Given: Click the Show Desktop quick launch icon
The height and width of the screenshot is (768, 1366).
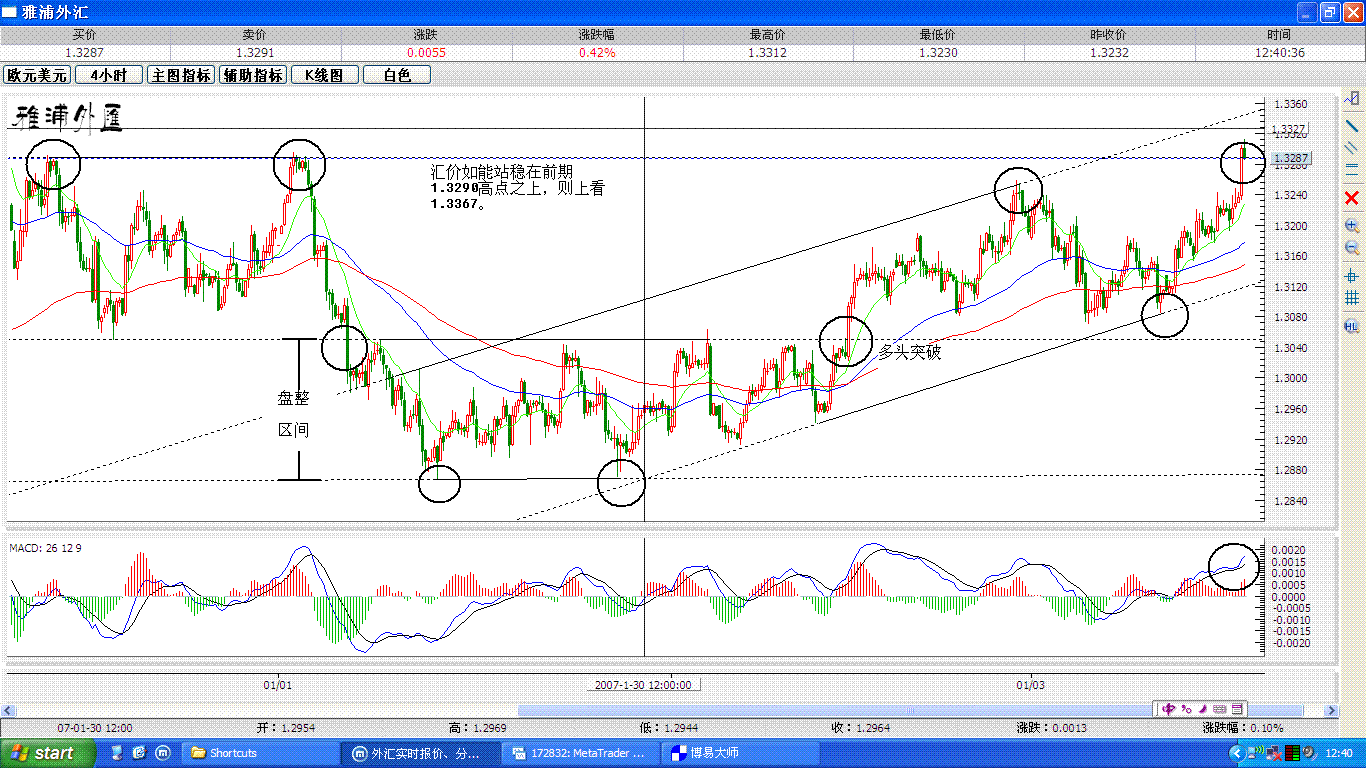Looking at the screenshot, I should [118, 752].
